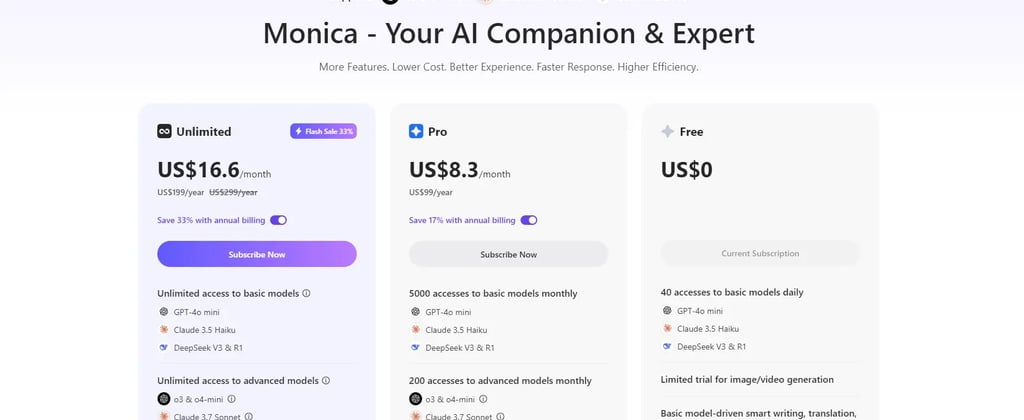This screenshot has width=1024, height=420.
Task: Click info icon beside Pro Claude 3.7 Sonnet
Action: pyautogui.click(x=500, y=416)
